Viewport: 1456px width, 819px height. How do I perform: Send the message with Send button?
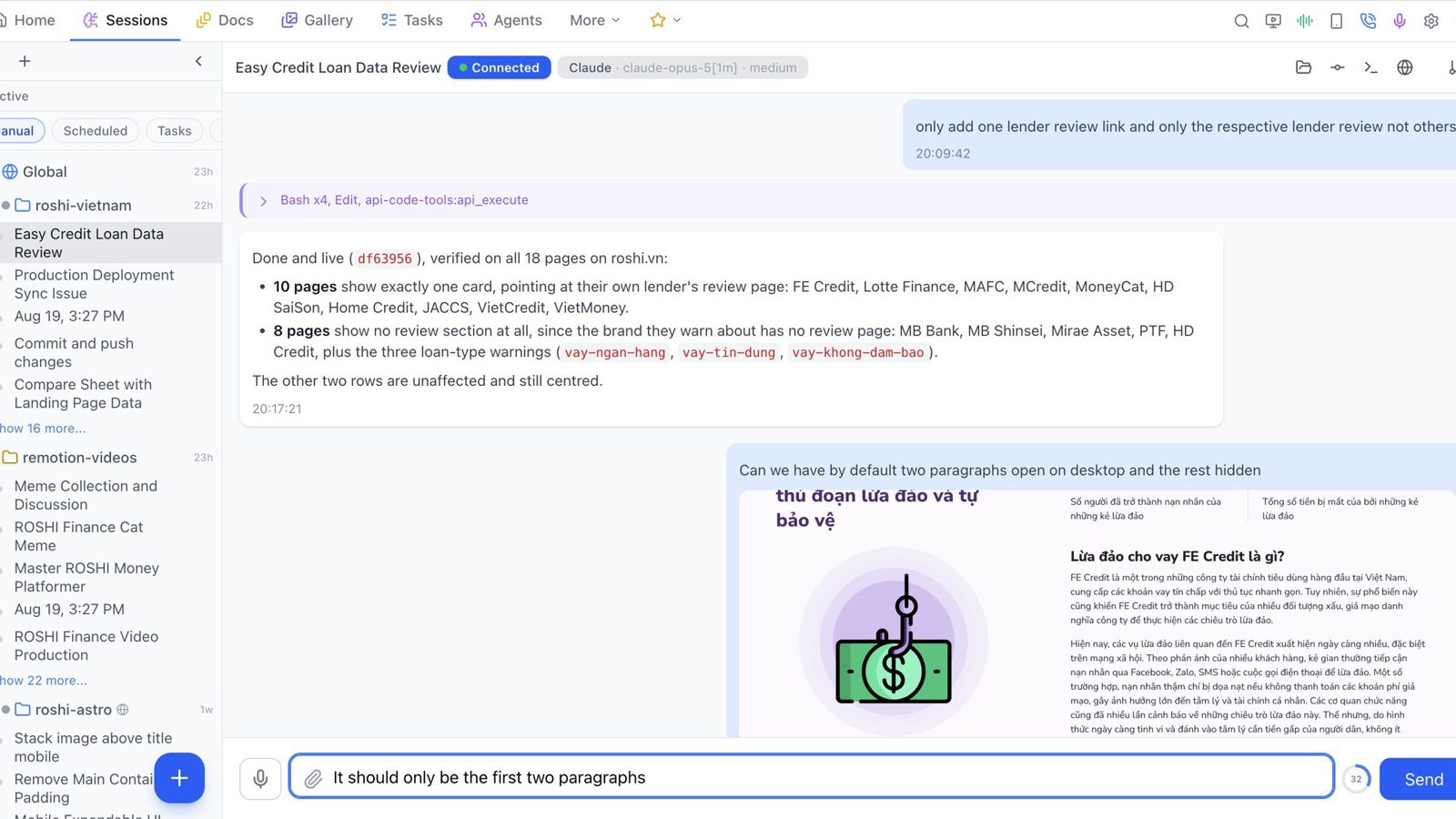point(1420,779)
